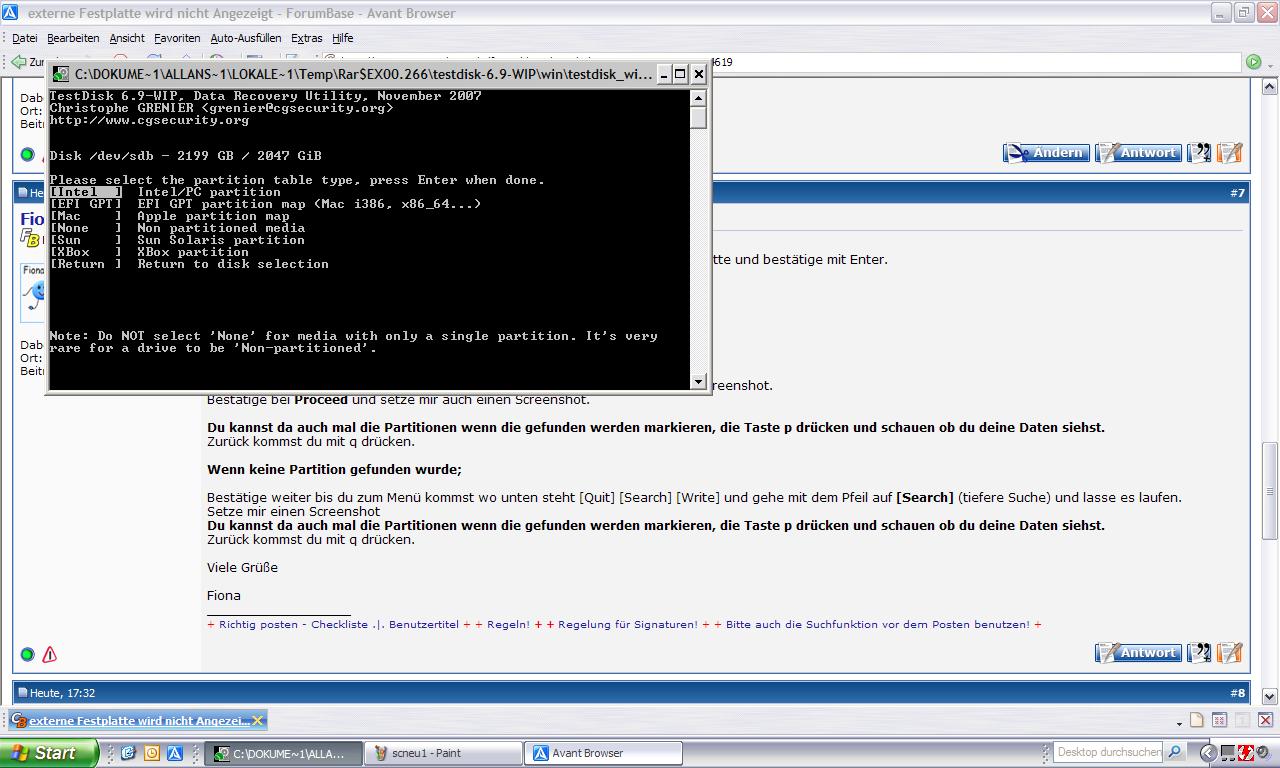Open the Extras menu

(307, 38)
